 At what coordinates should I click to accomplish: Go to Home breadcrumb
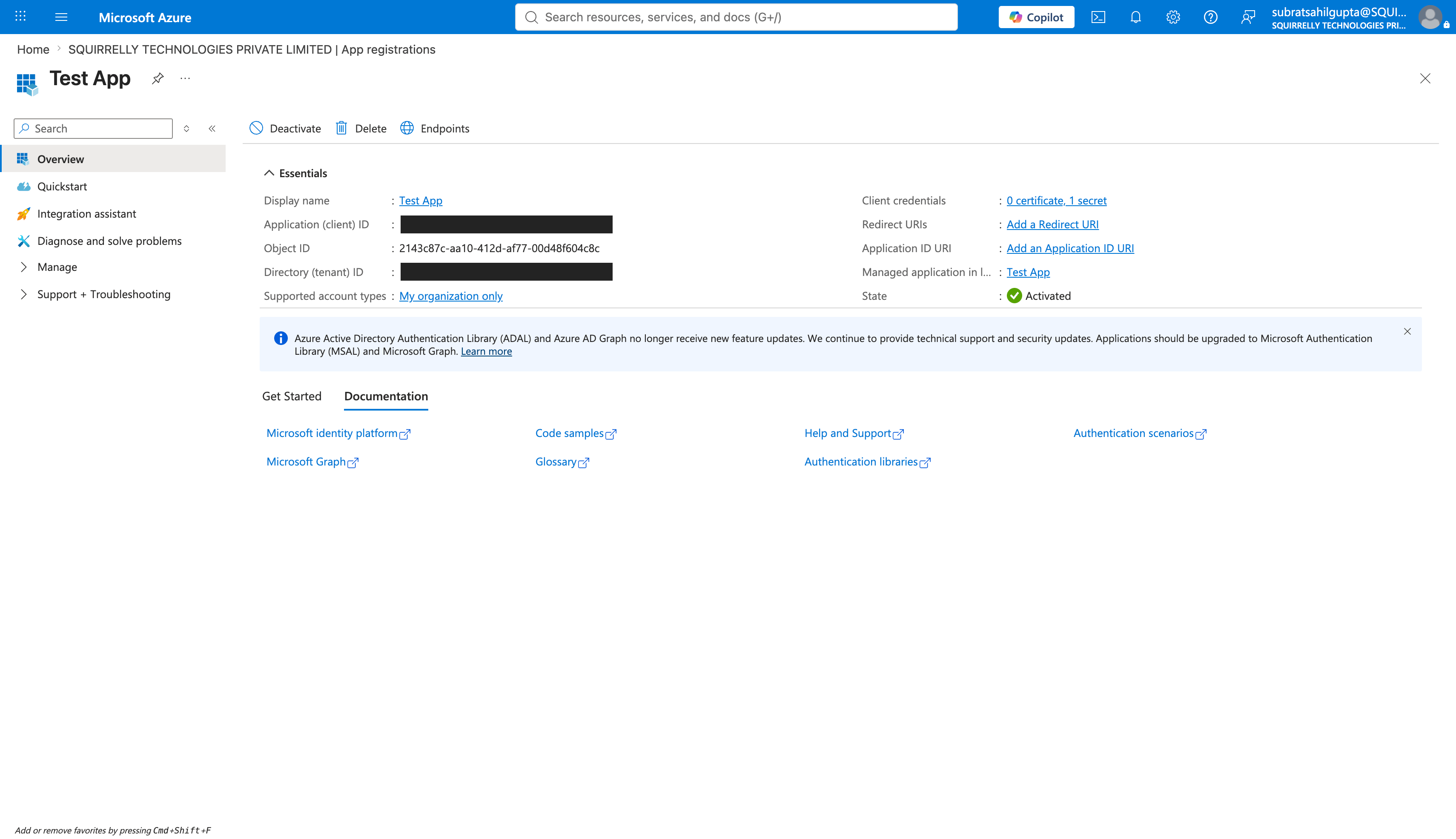pos(33,49)
